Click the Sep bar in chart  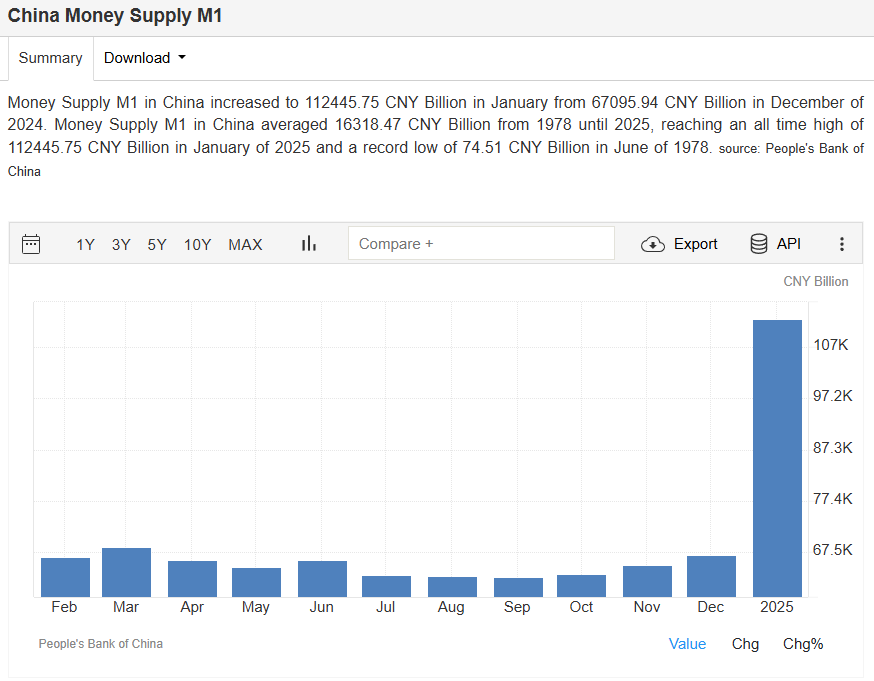pos(518,587)
